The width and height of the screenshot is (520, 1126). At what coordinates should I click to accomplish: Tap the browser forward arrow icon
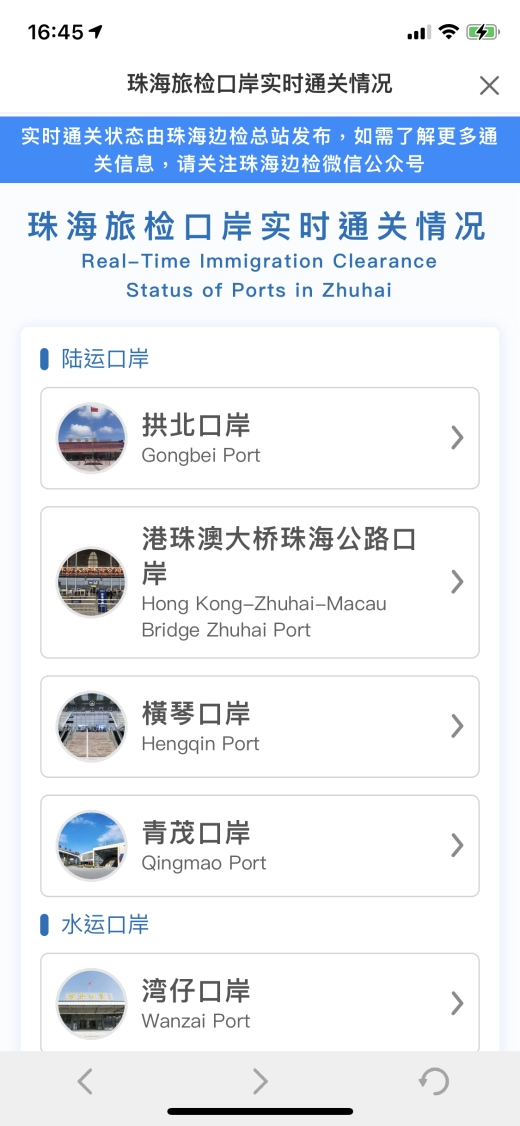click(x=260, y=1081)
